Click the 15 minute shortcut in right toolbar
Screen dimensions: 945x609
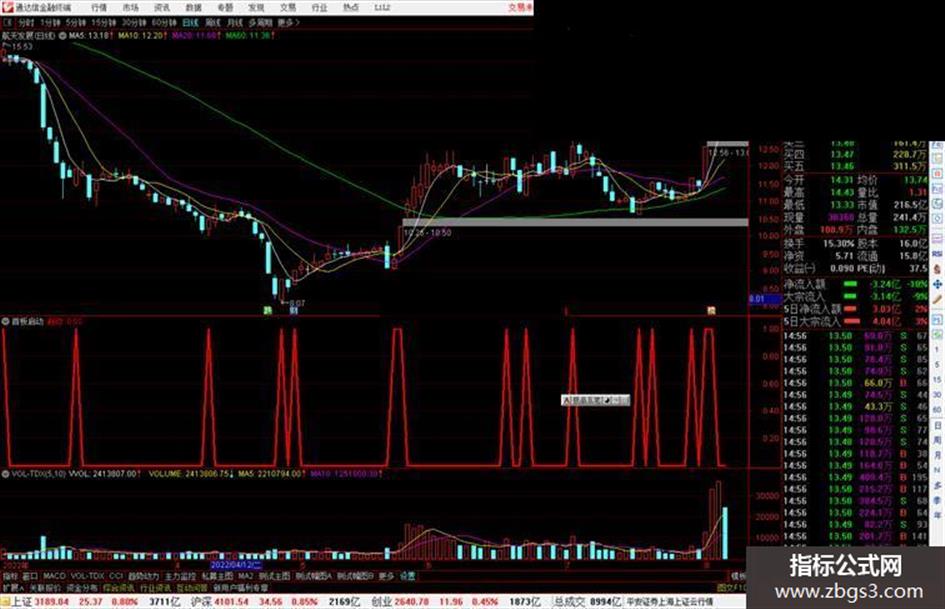937,380
